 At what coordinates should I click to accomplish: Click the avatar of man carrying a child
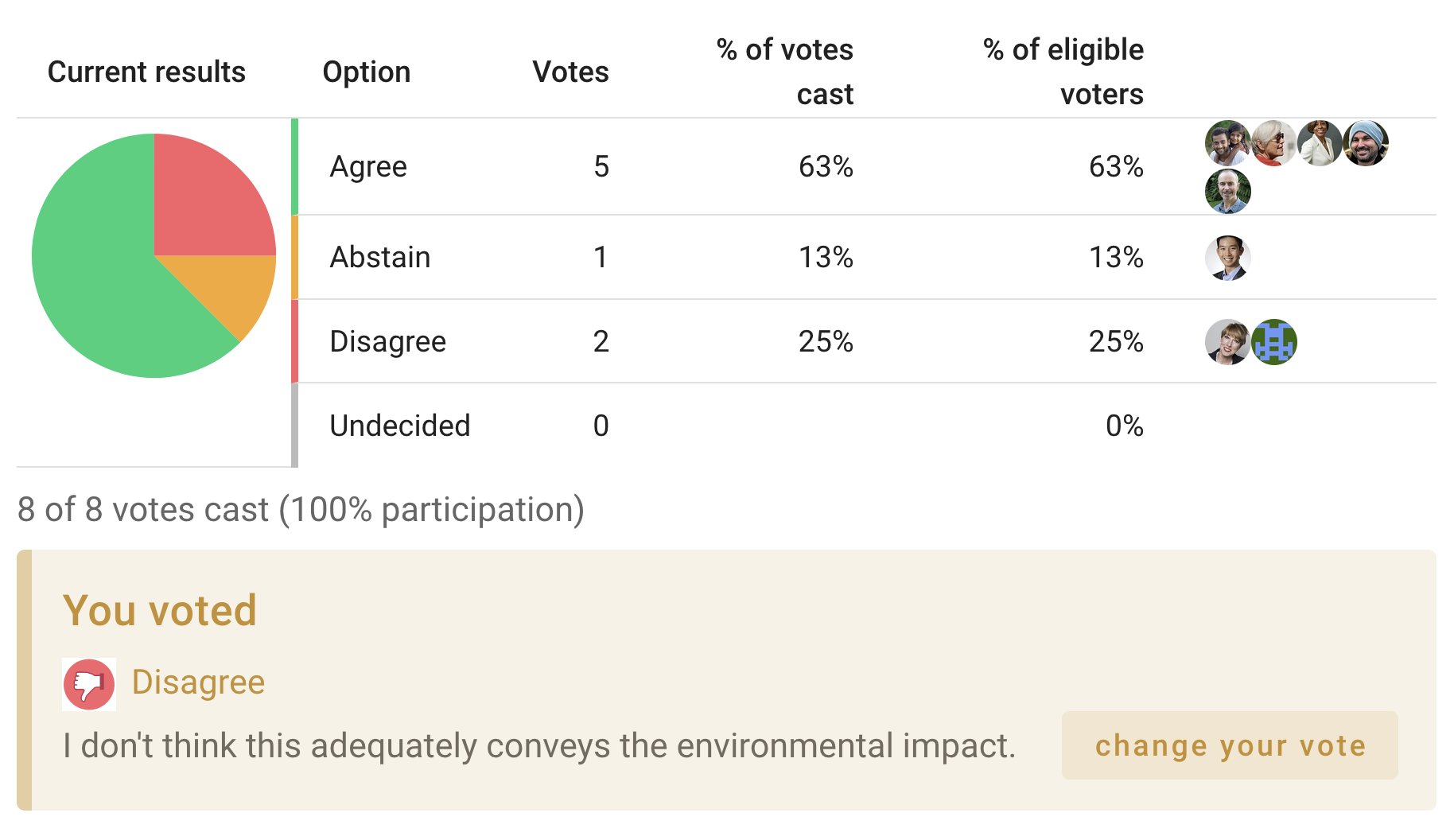point(1227,143)
